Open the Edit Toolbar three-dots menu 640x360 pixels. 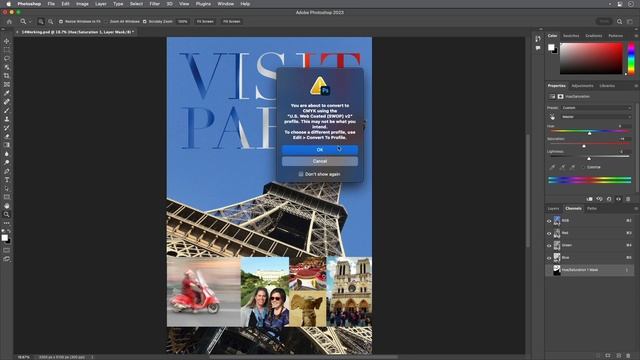[7, 223]
